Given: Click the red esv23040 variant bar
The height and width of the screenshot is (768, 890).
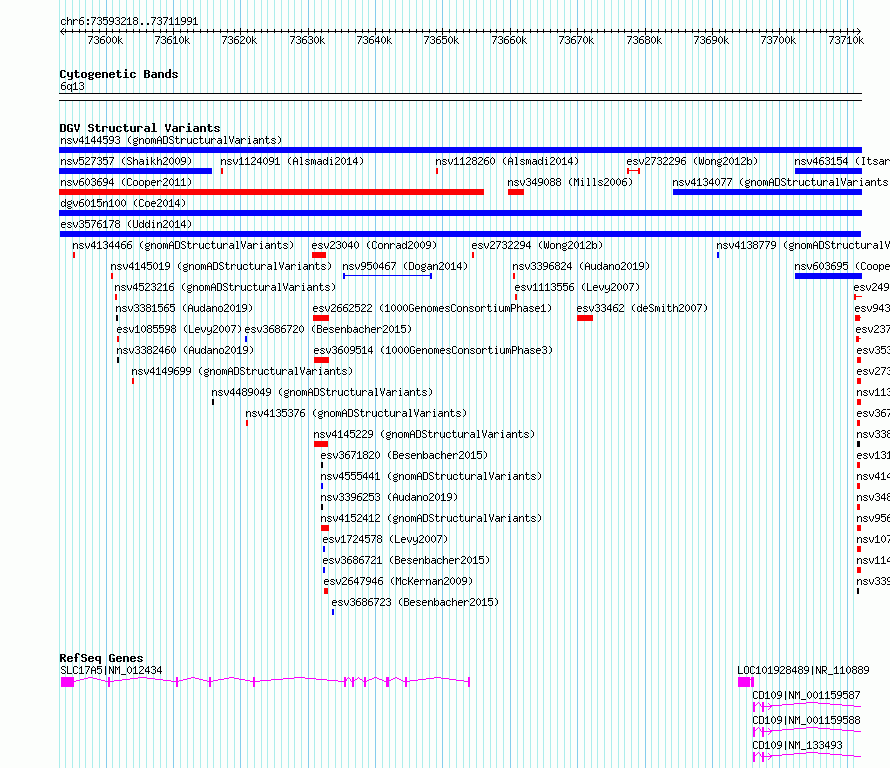Looking at the screenshot, I should [x=319, y=255].
